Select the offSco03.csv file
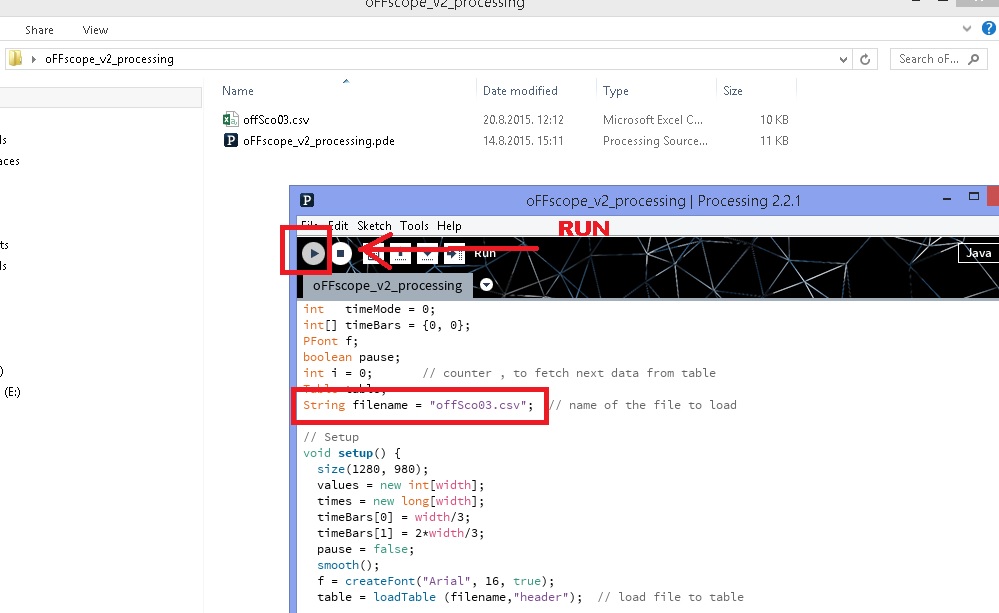 276,119
